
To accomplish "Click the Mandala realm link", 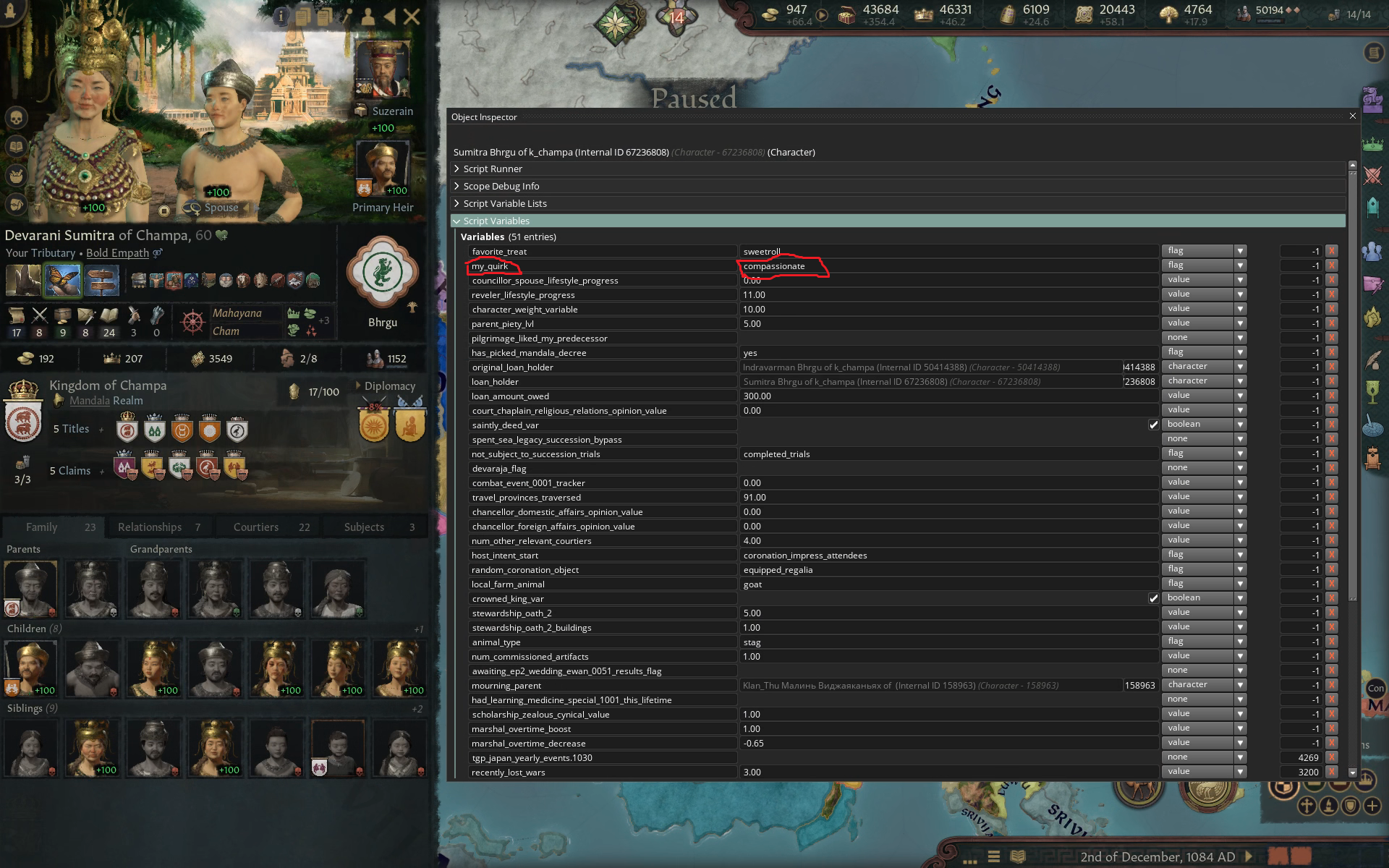I will [90, 401].
